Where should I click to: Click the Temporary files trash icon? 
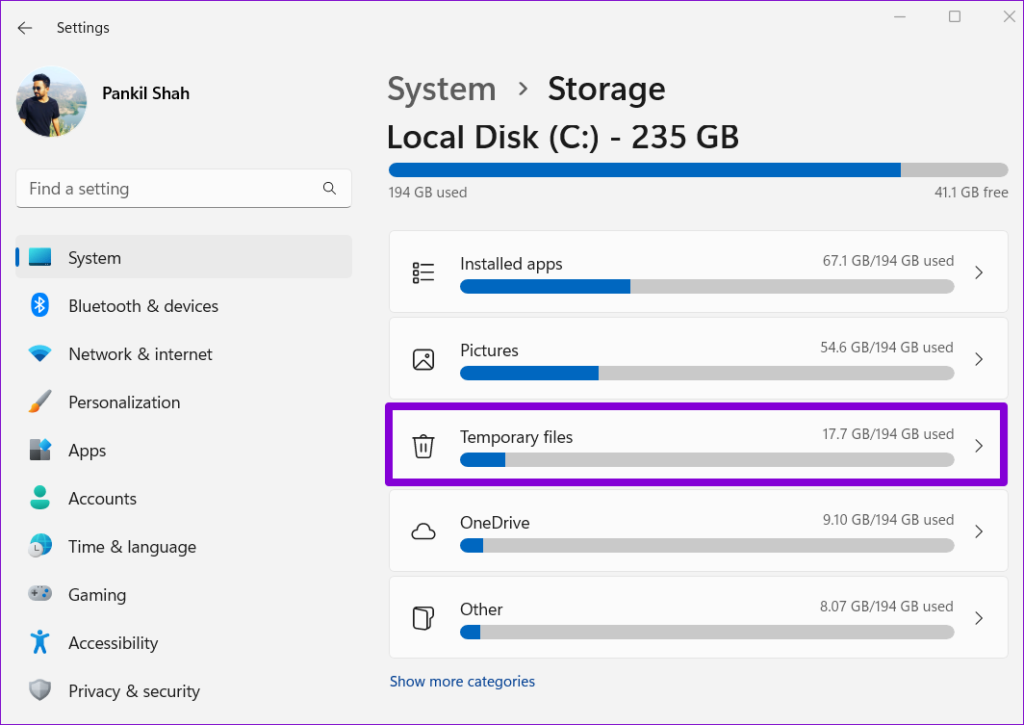(x=423, y=446)
